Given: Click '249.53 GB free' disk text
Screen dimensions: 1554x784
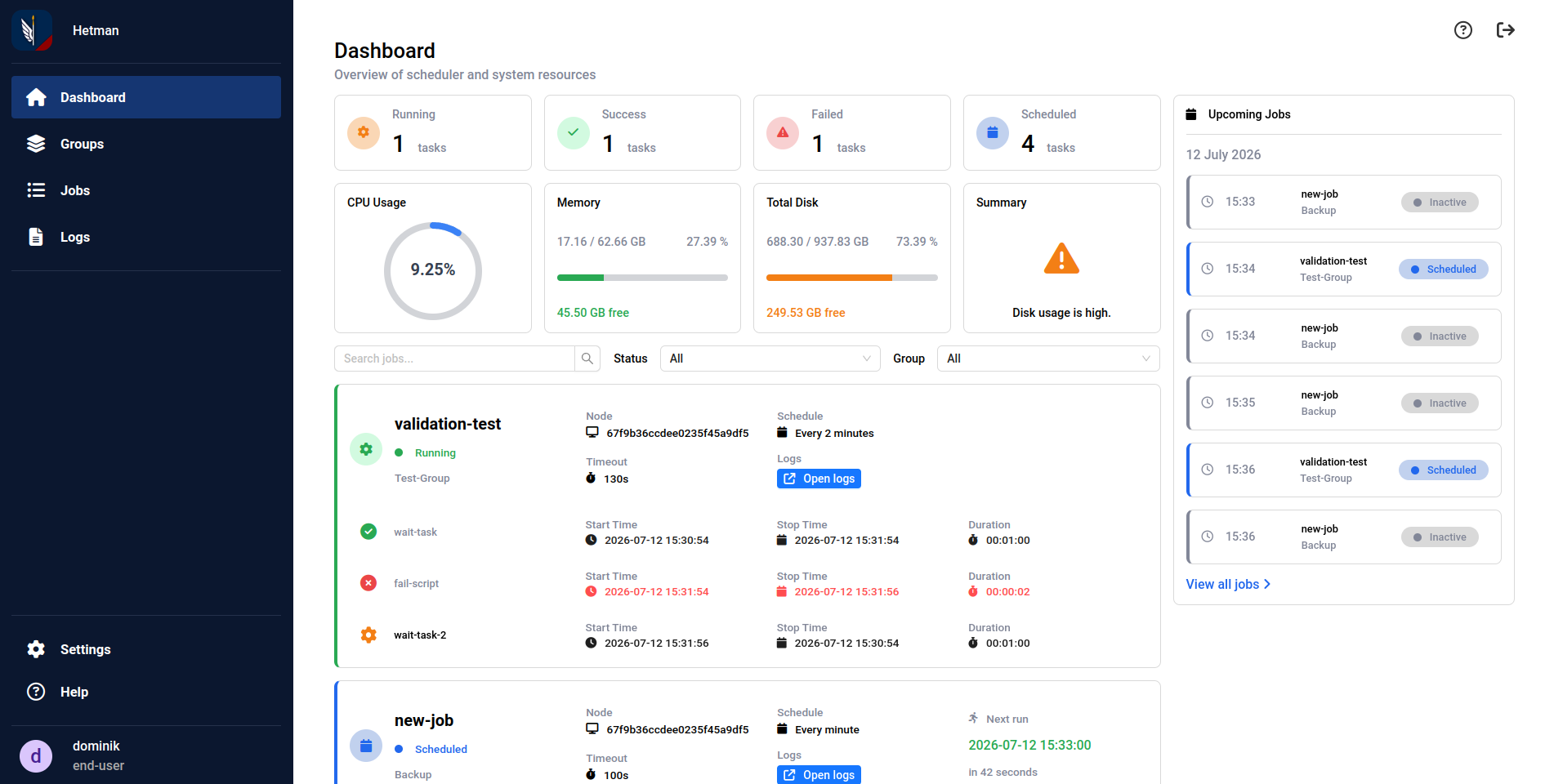Looking at the screenshot, I should [x=806, y=313].
